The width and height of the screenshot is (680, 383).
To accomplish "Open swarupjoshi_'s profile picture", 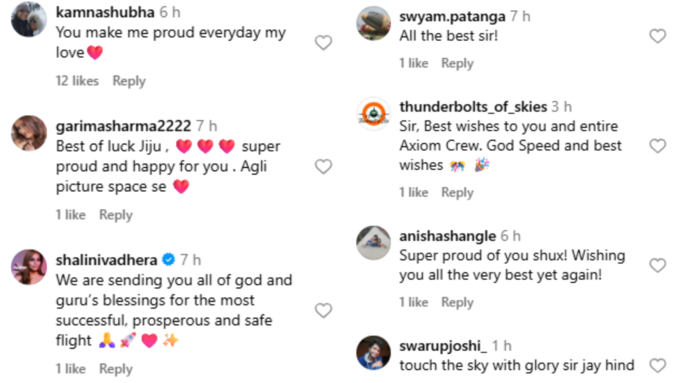I will [373, 353].
